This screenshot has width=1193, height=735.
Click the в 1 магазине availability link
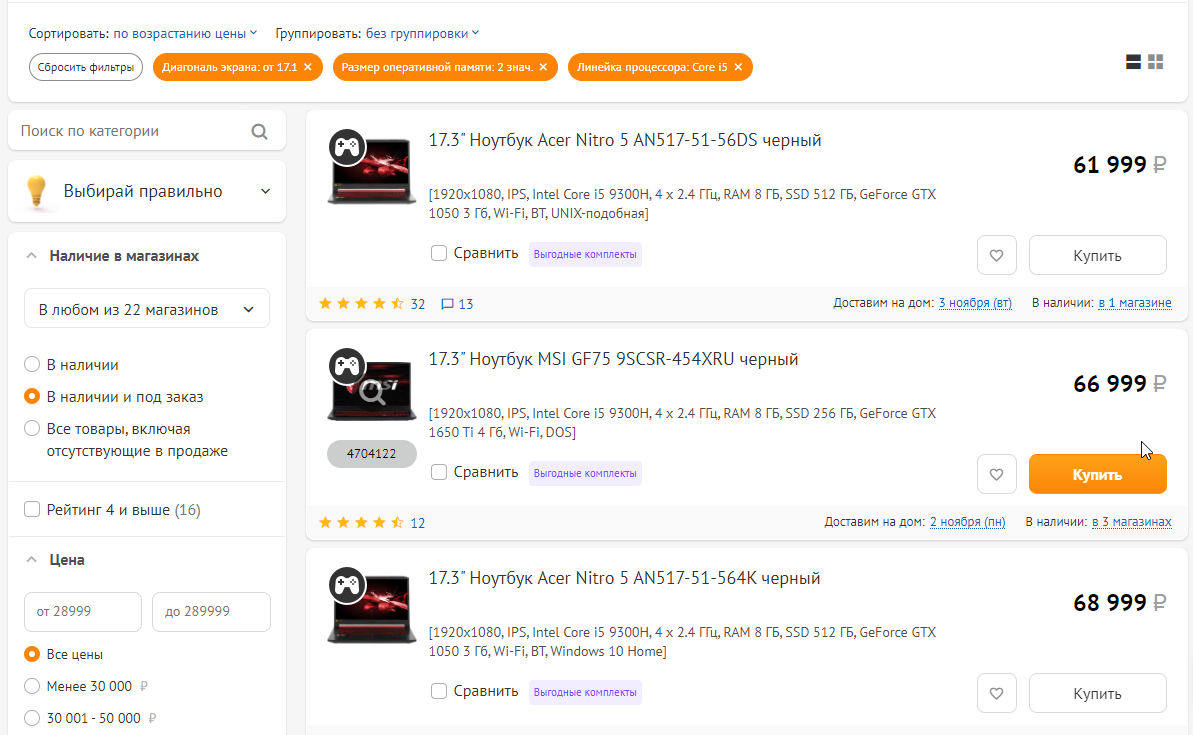[1134, 303]
